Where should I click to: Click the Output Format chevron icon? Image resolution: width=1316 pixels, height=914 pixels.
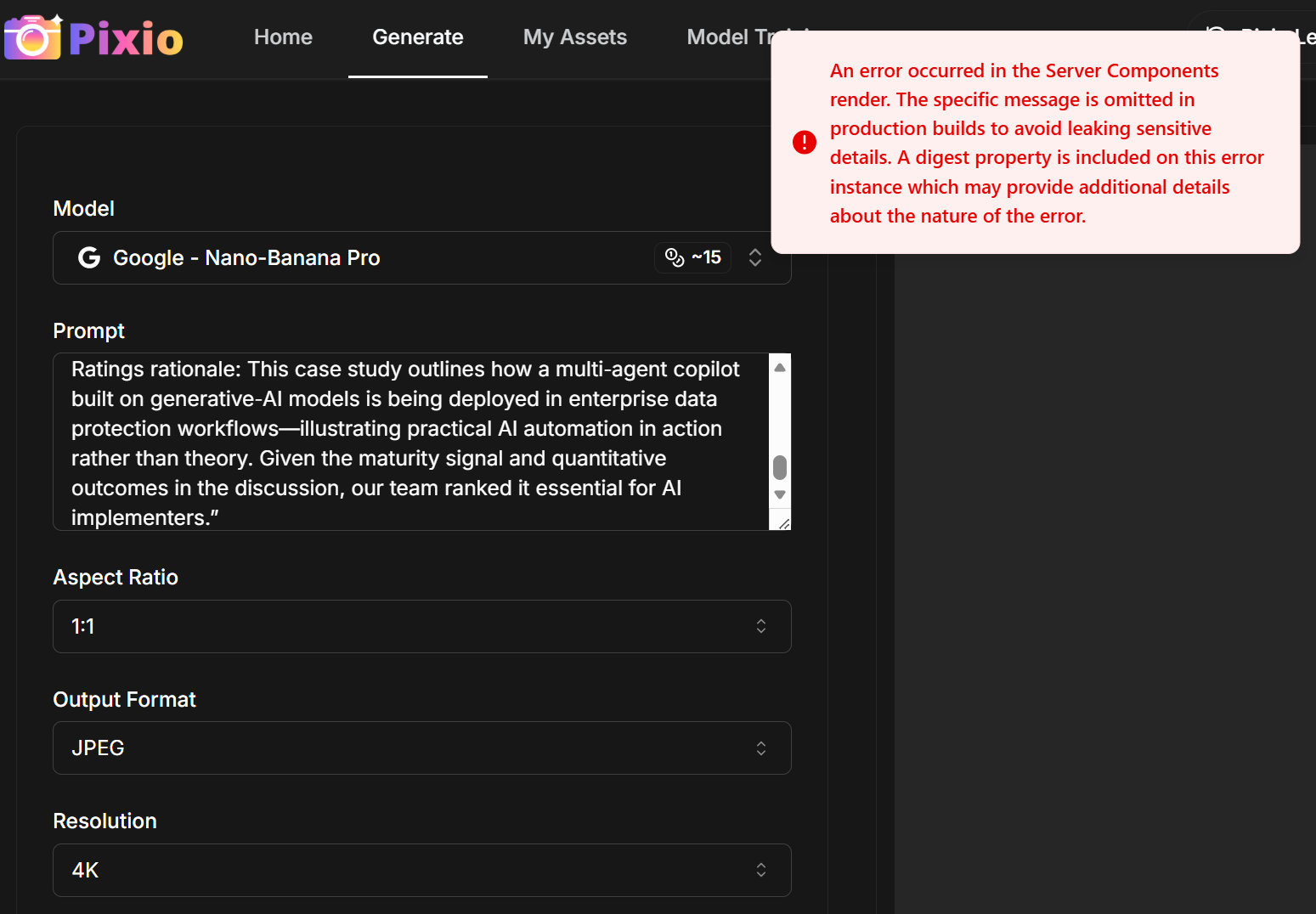pyautogui.click(x=761, y=748)
